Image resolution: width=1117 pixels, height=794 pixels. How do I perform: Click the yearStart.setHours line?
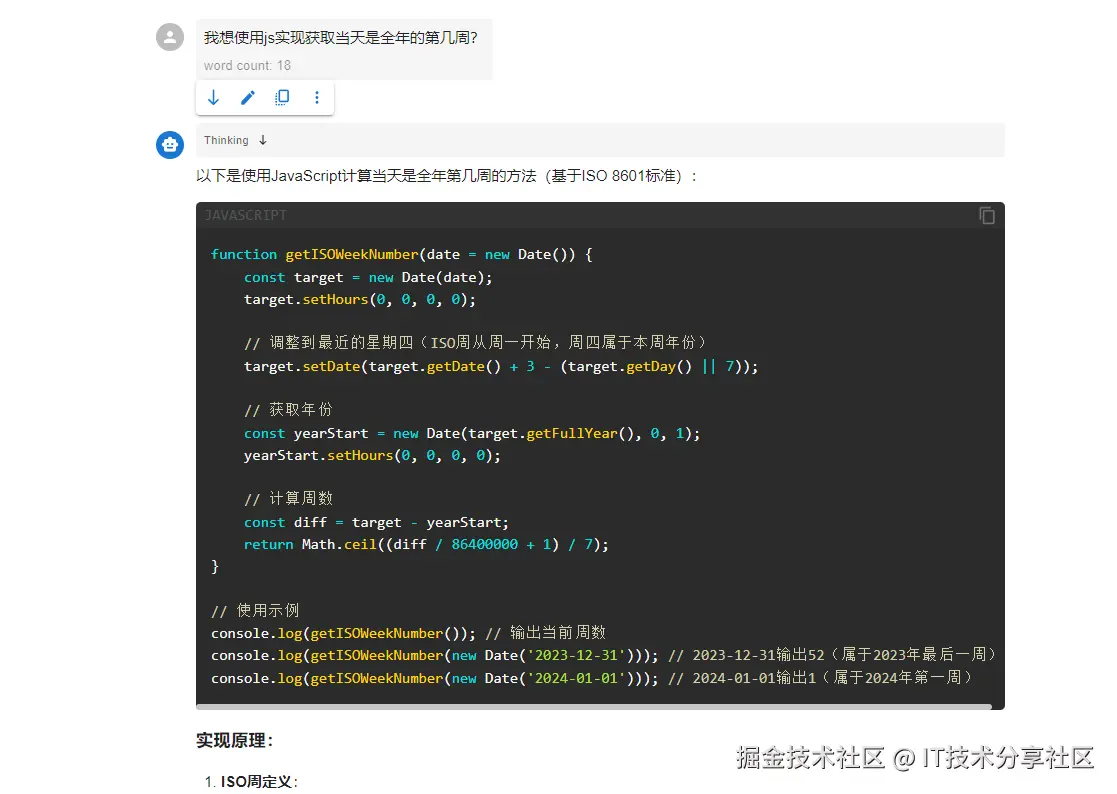click(372, 455)
